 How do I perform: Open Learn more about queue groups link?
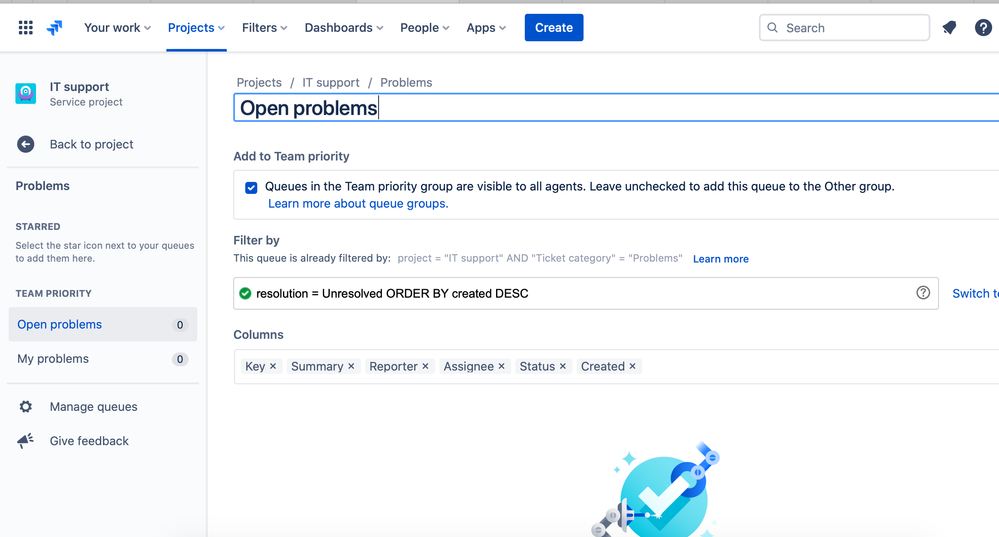coord(358,203)
